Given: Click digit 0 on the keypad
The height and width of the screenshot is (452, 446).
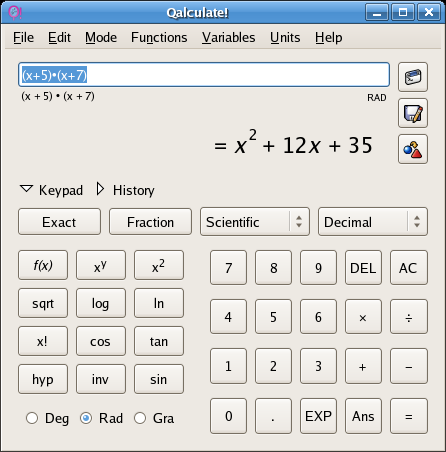Looking at the screenshot, I should click(x=228, y=416).
